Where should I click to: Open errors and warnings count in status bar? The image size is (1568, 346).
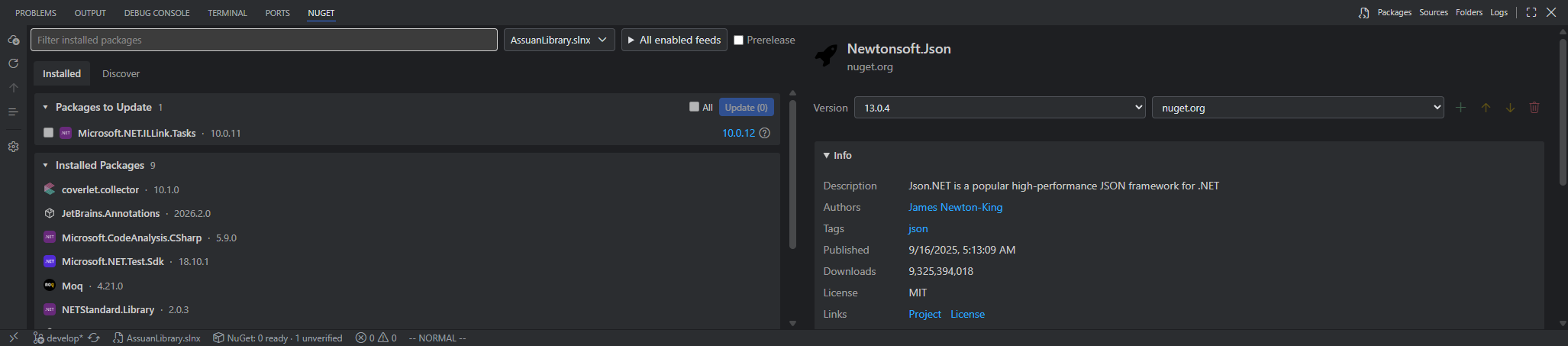[376, 338]
